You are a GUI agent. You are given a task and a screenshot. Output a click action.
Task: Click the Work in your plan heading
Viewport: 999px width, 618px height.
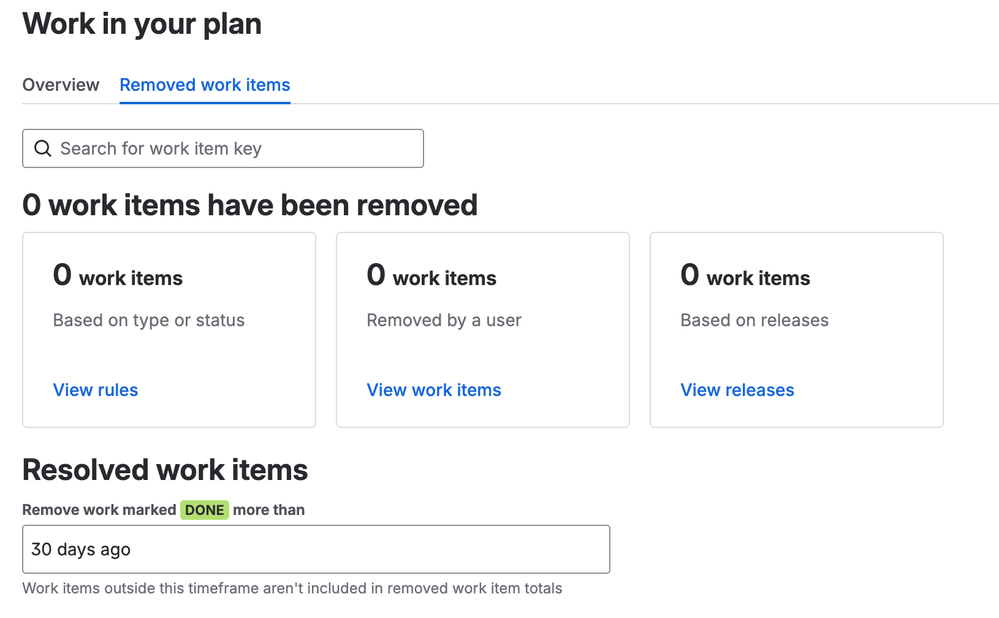point(141,24)
